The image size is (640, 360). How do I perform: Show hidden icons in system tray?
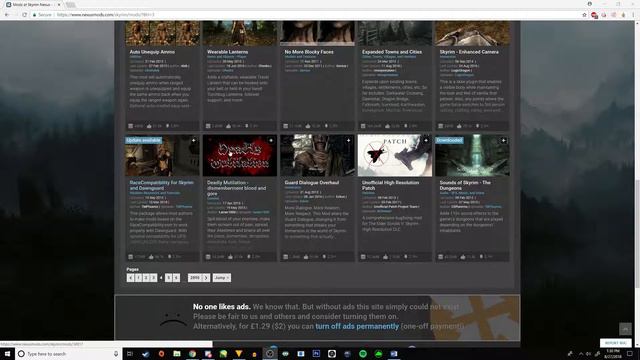tap(581, 353)
